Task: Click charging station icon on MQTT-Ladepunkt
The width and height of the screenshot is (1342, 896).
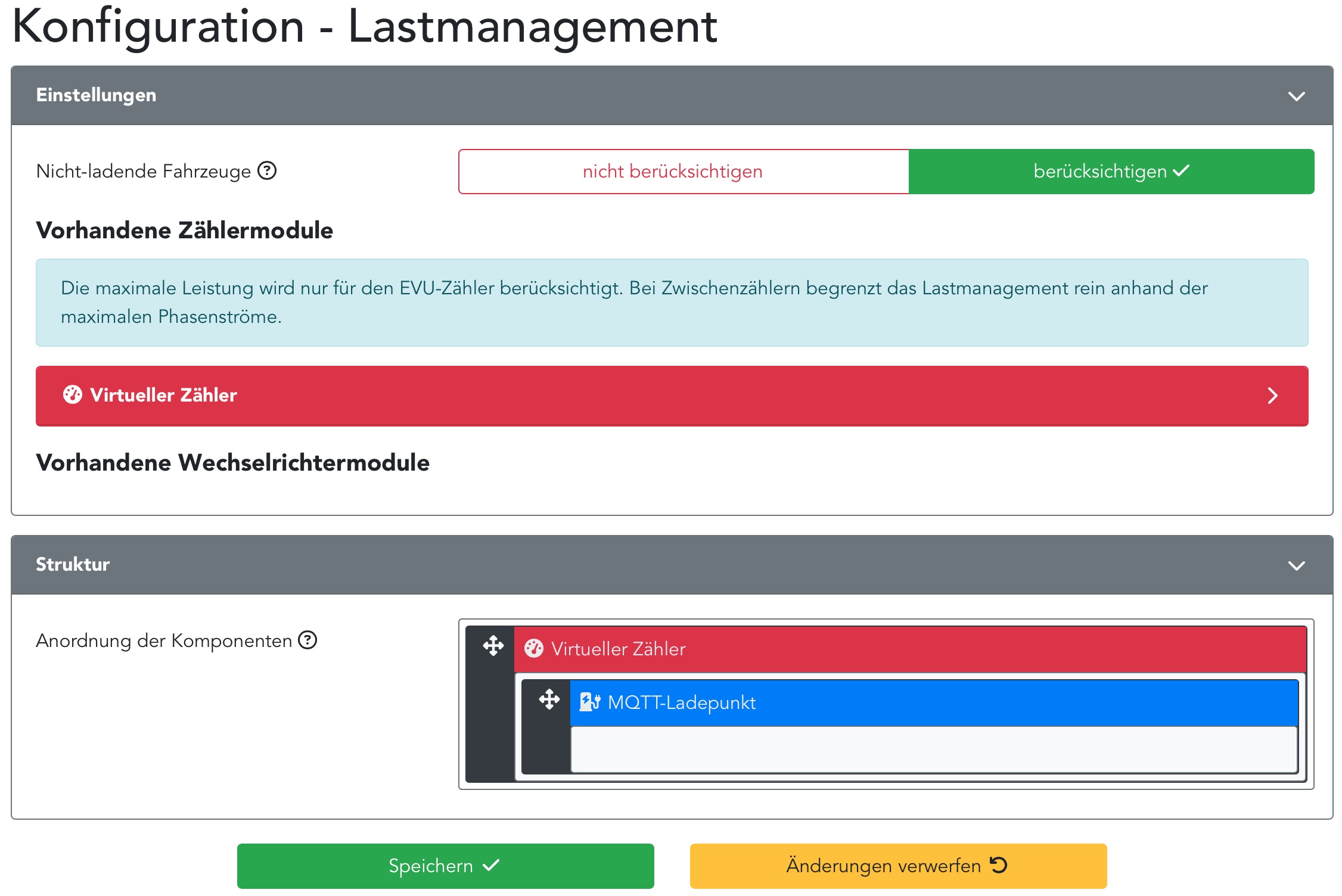Action: point(589,702)
